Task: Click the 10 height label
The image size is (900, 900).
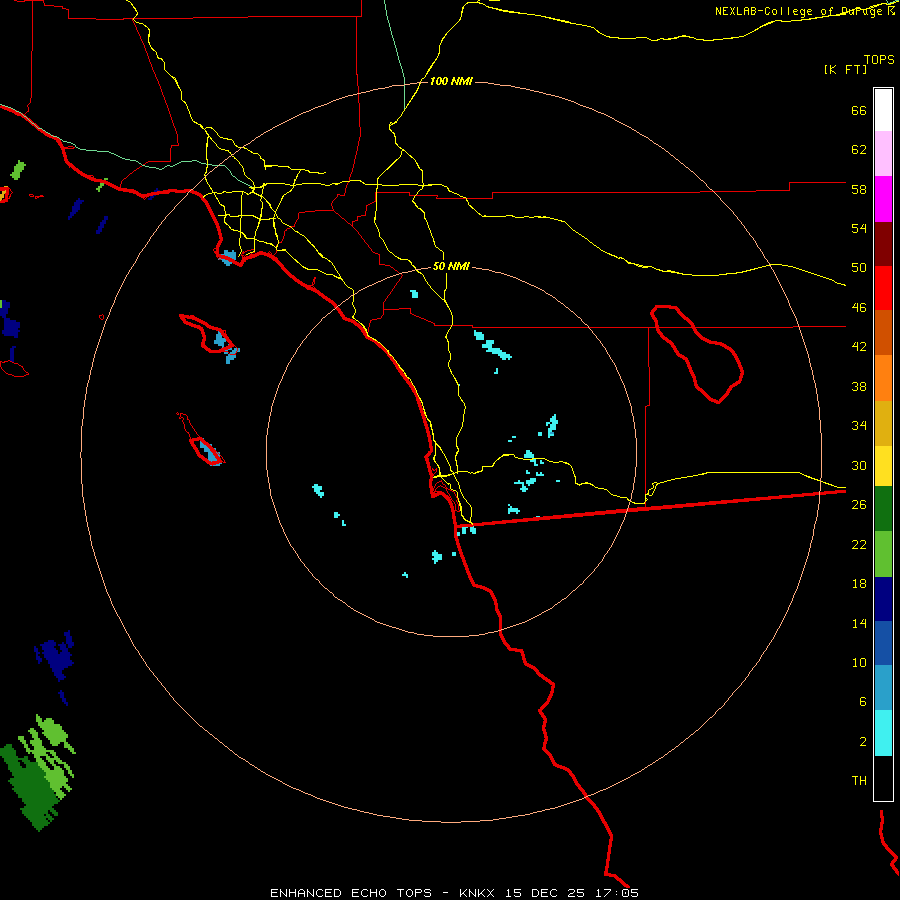Action: 859,662
